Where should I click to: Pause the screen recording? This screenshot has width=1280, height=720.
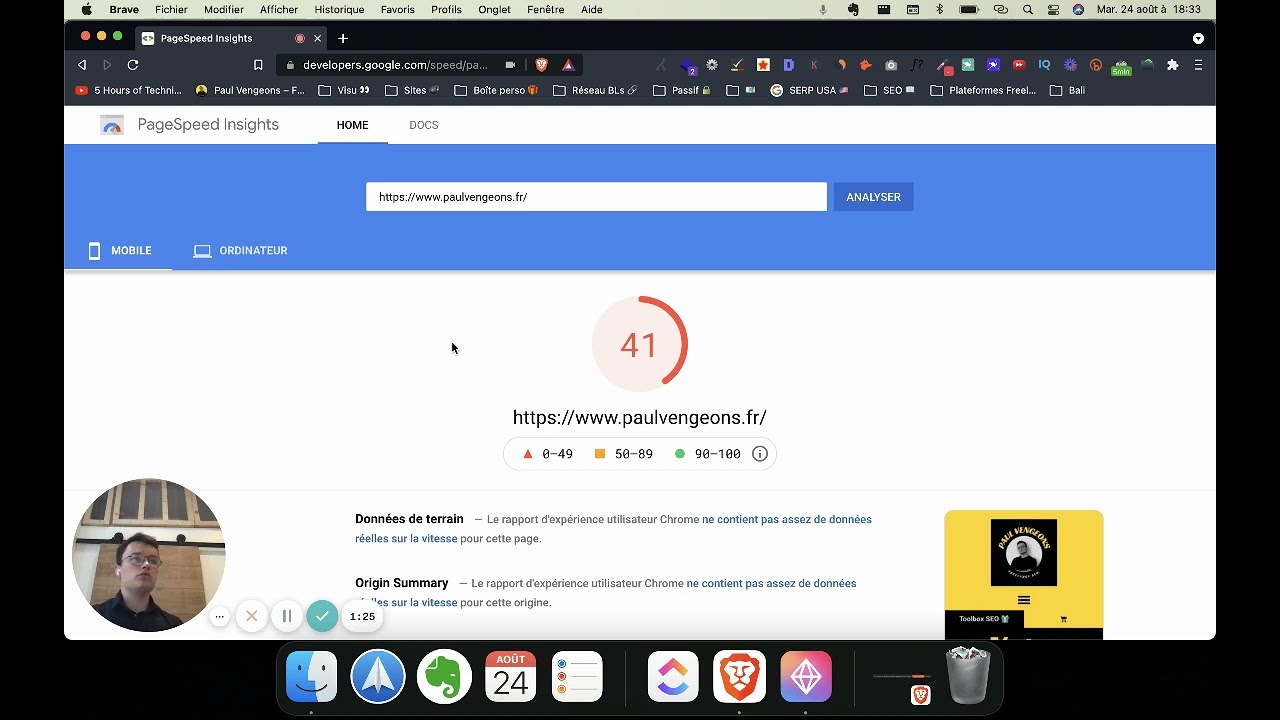click(x=287, y=616)
